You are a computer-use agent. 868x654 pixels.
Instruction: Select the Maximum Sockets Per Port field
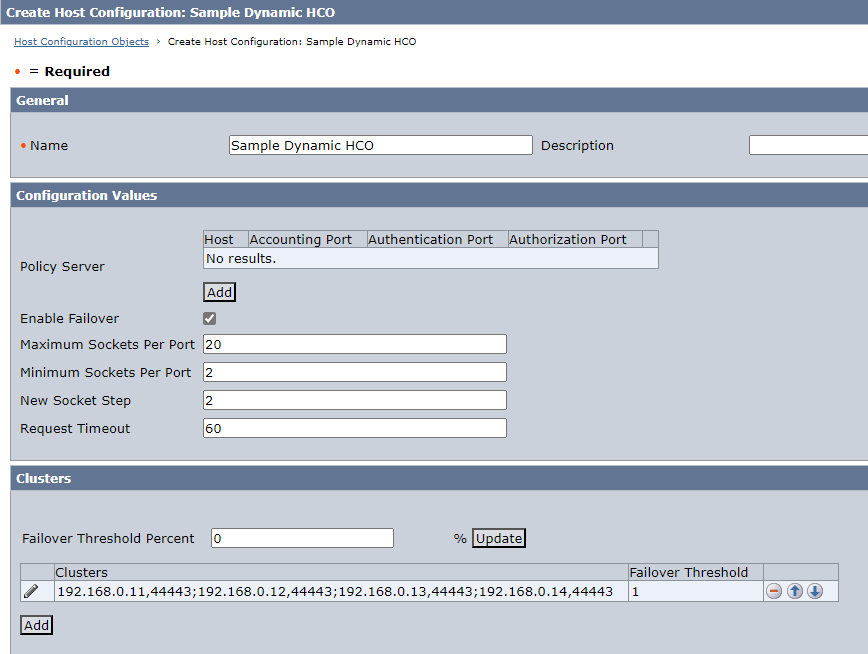[354, 344]
